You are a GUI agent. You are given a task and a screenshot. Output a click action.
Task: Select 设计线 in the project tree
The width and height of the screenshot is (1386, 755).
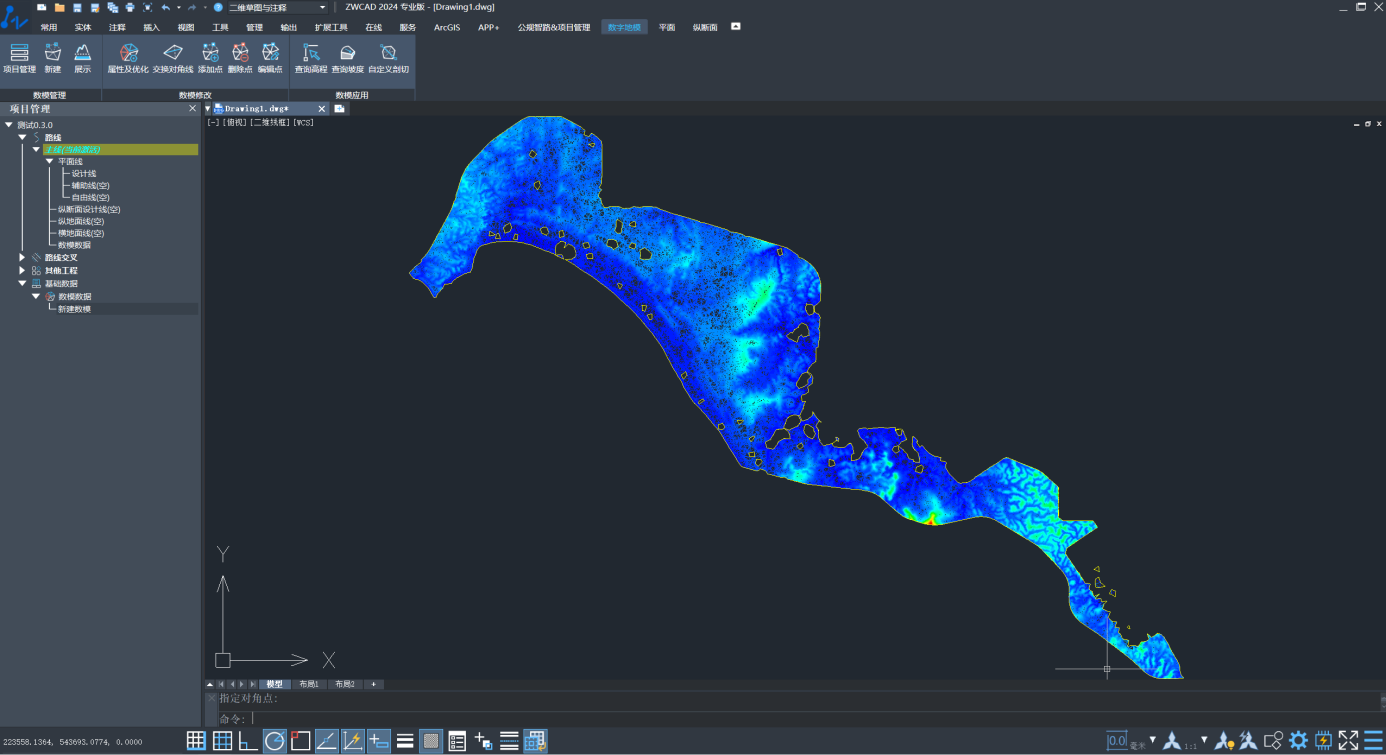[84, 174]
